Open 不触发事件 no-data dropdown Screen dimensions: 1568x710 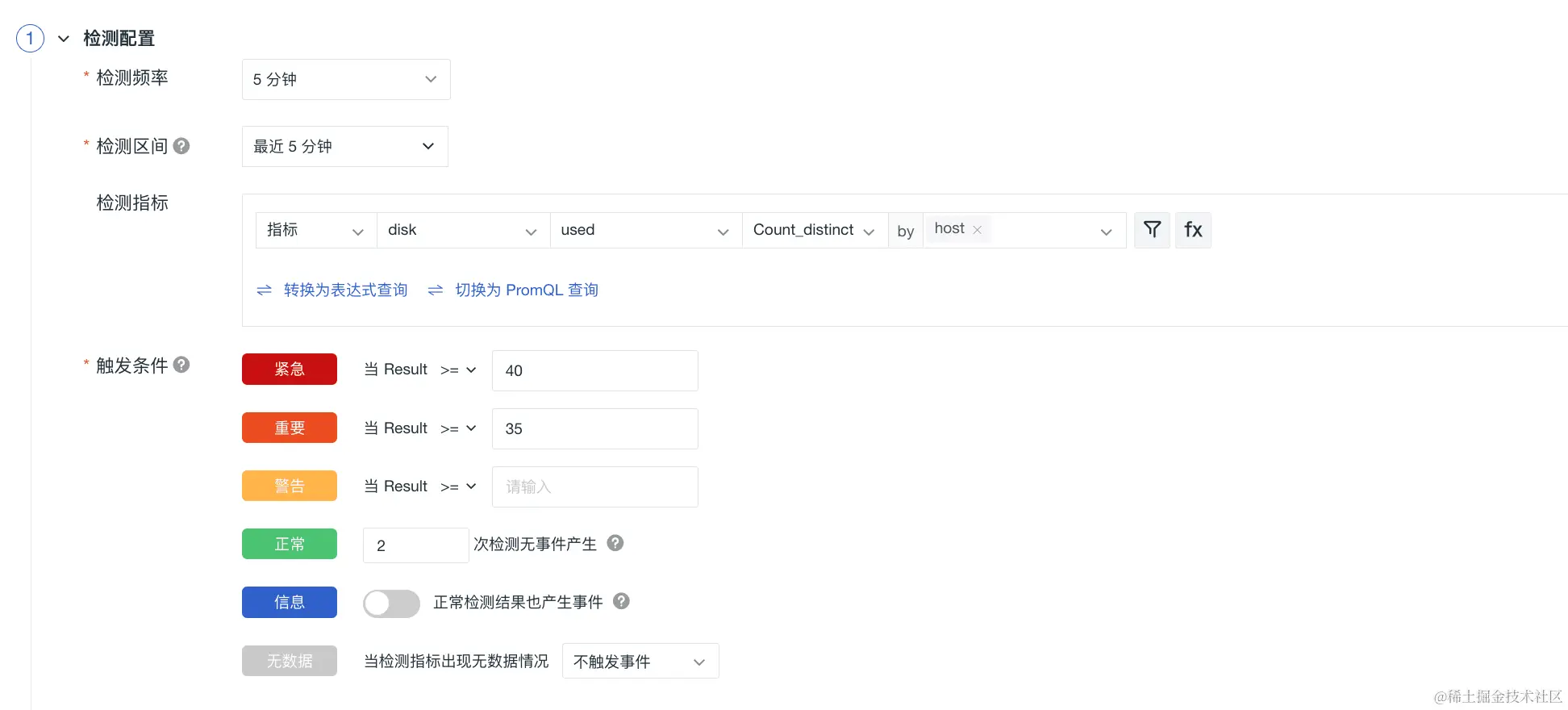640,661
